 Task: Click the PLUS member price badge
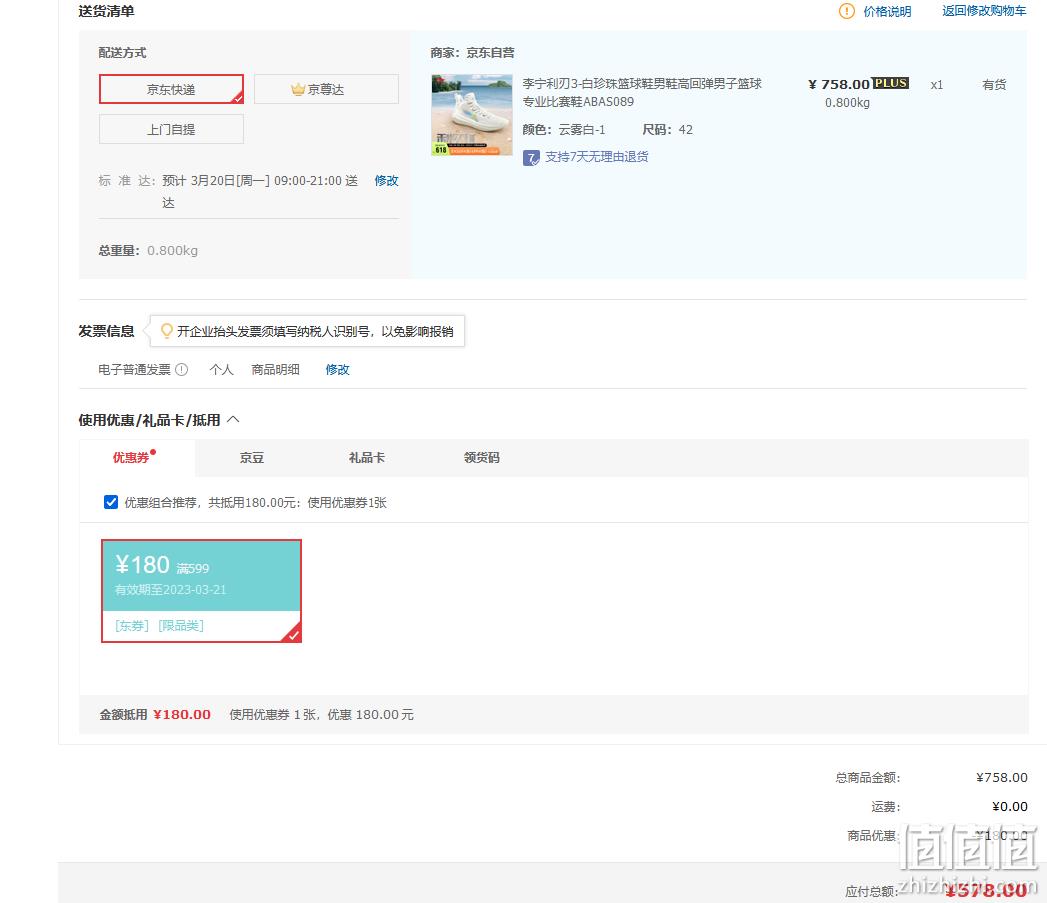click(891, 83)
